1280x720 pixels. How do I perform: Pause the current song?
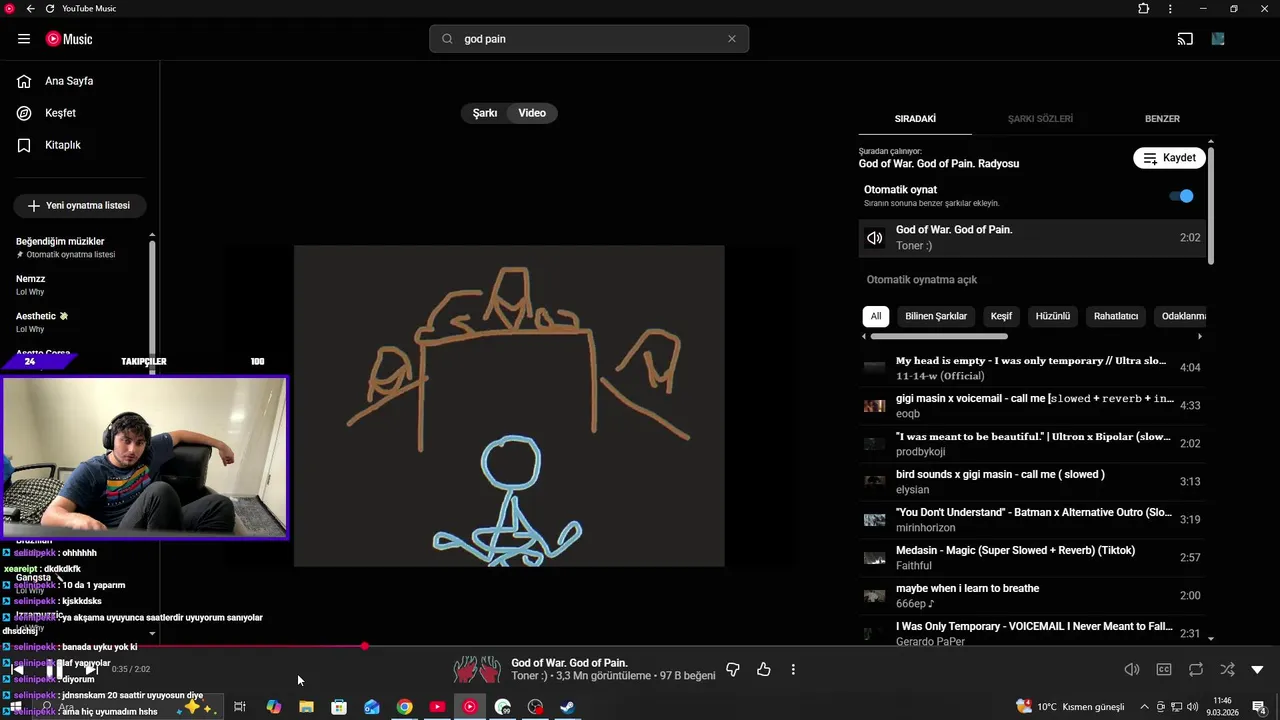[54, 670]
